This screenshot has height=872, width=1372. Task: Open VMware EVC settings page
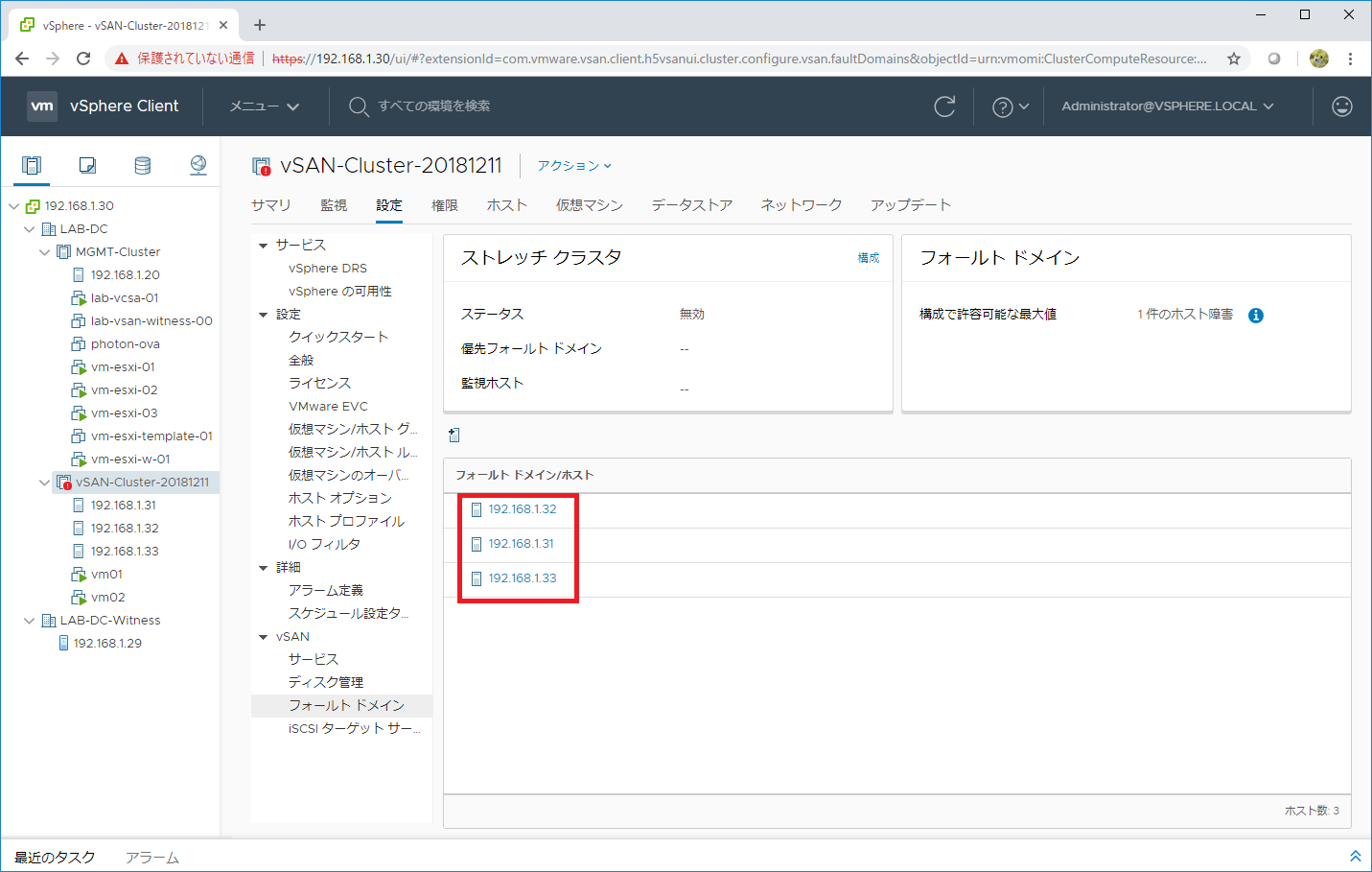tap(328, 407)
